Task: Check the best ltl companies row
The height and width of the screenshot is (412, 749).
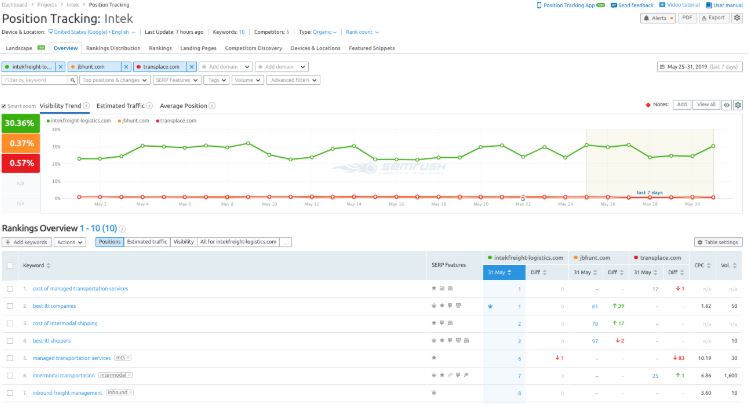Action: coord(10,306)
